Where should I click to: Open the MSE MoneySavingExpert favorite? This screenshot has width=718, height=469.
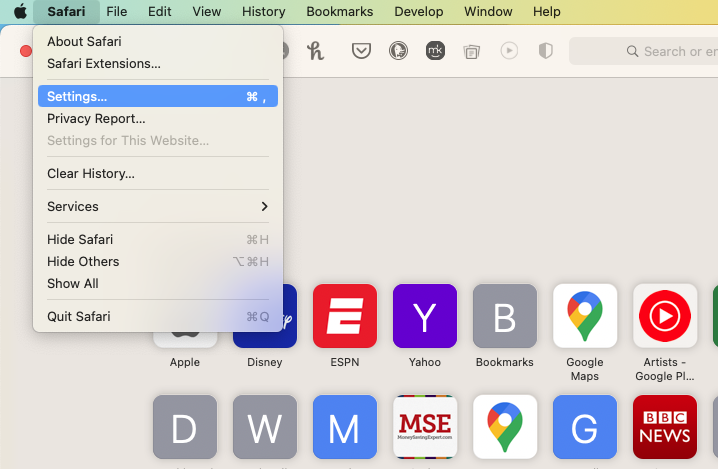point(425,427)
